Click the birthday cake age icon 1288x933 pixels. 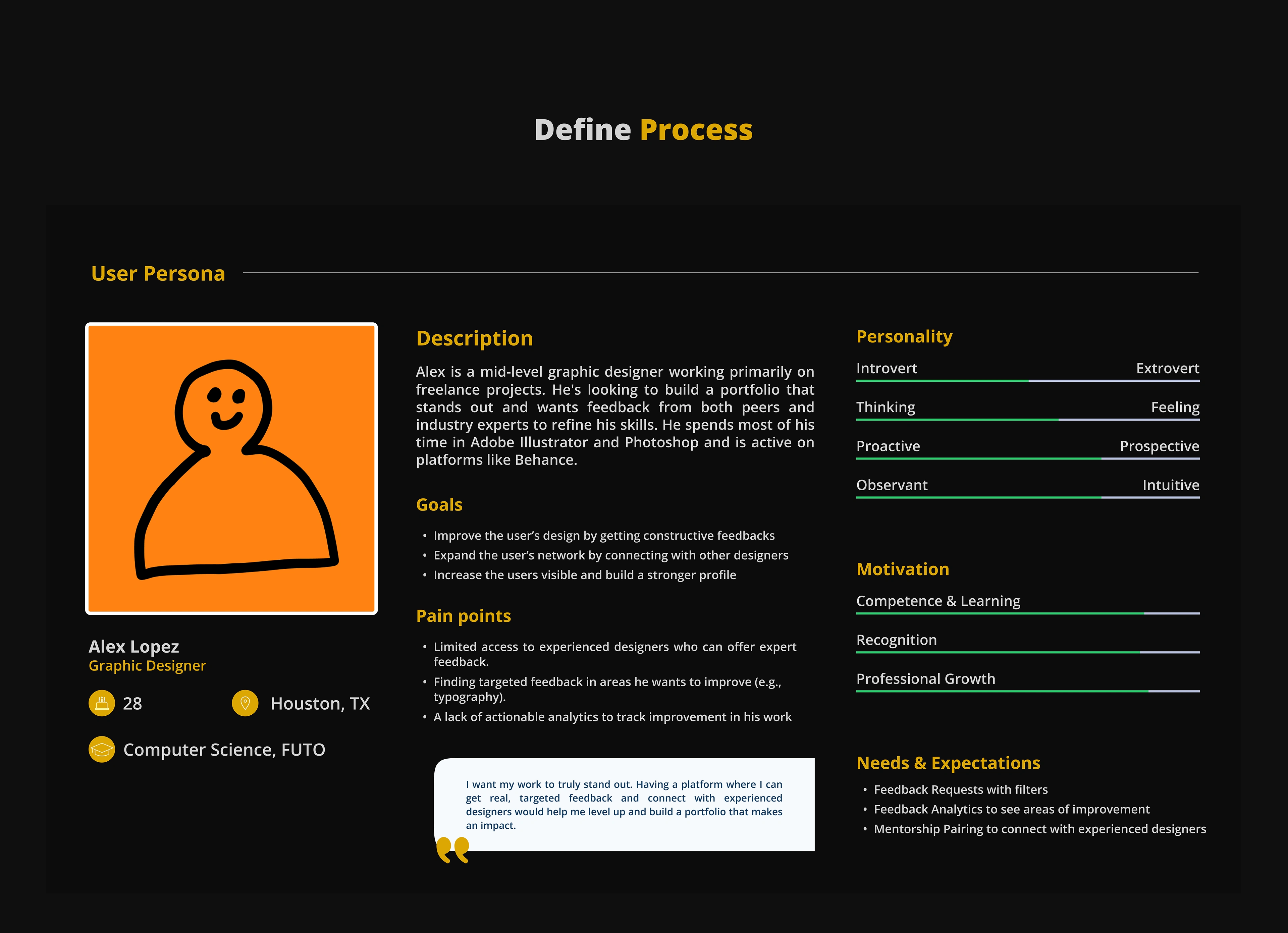click(102, 704)
